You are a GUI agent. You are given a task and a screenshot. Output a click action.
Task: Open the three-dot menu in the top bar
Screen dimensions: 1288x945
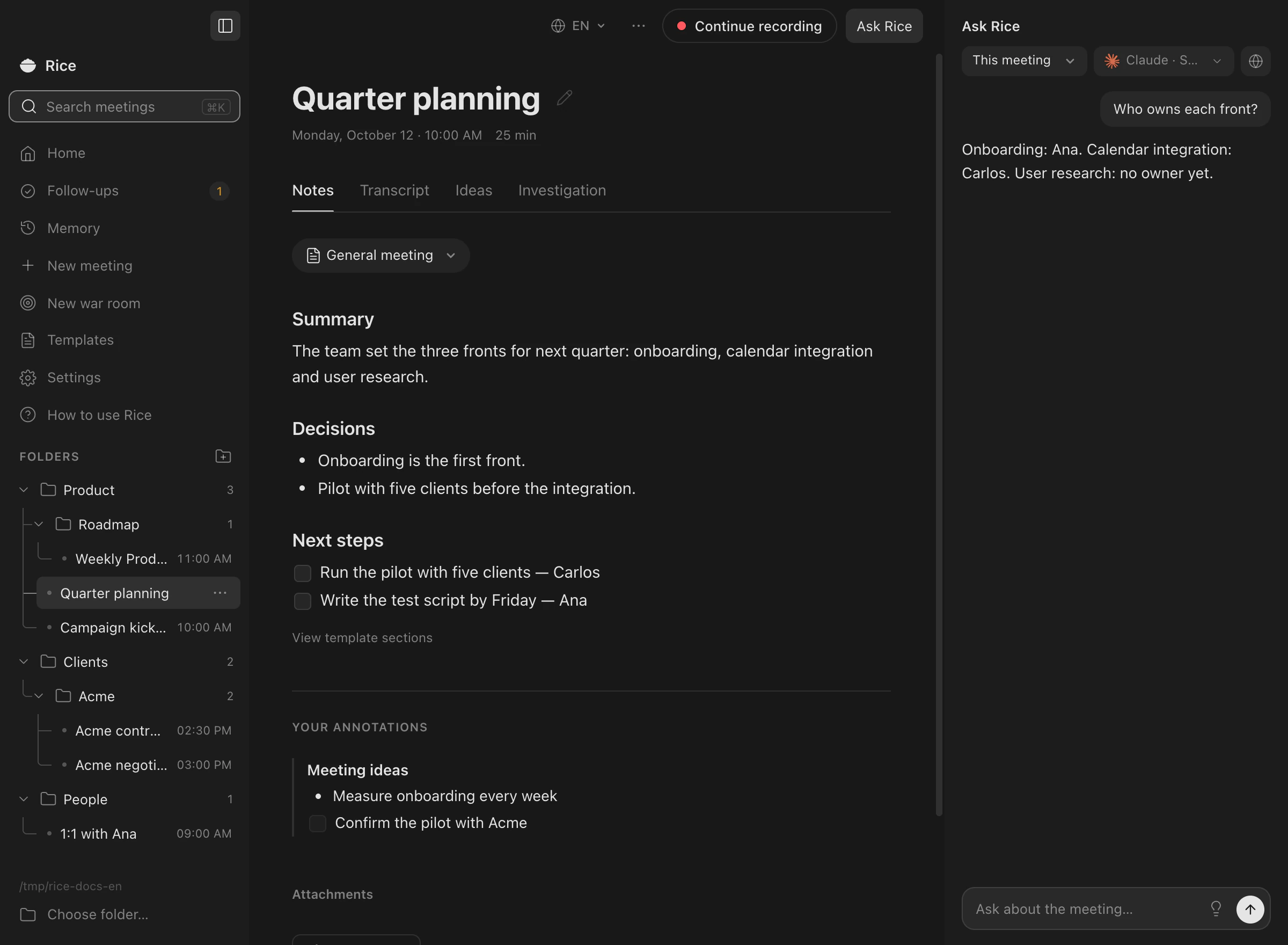[638, 26]
